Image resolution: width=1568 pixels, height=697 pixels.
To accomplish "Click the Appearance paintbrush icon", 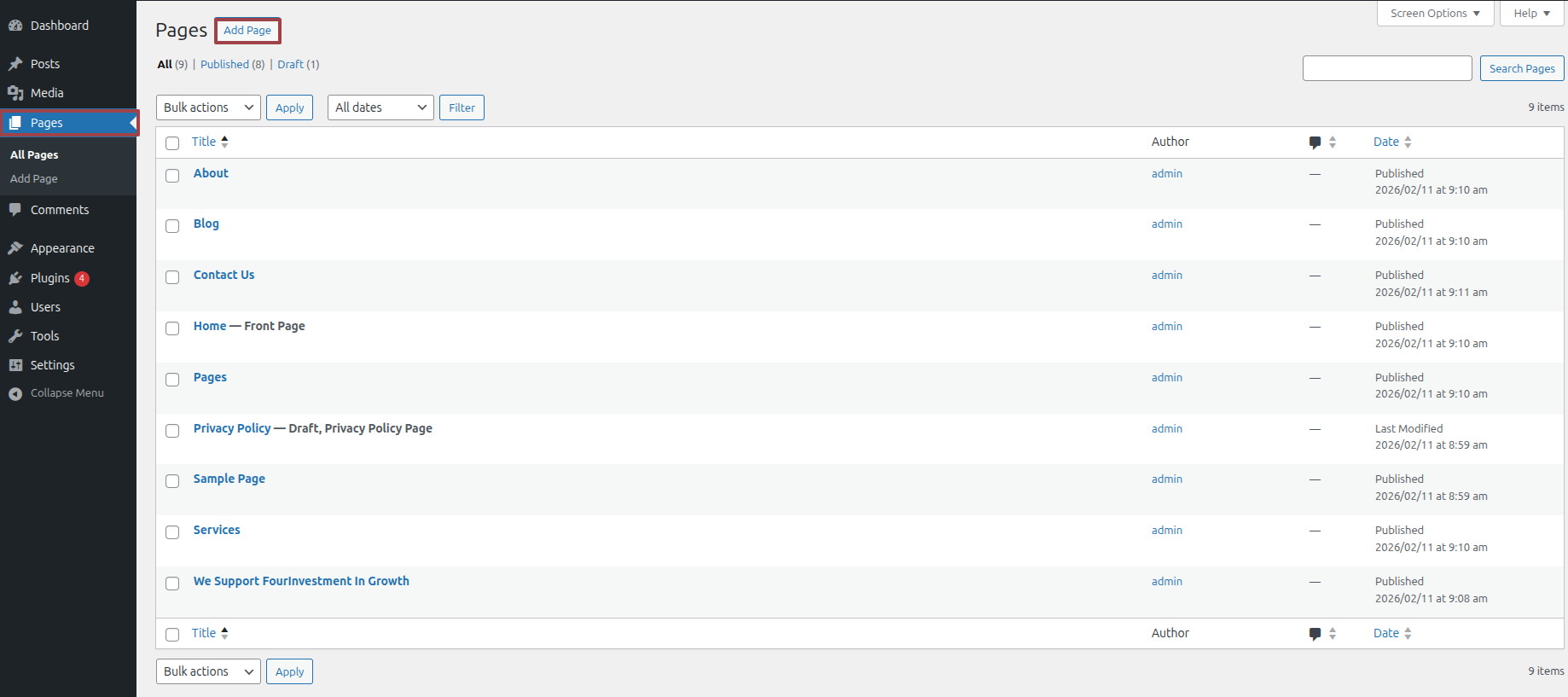I will [x=15, y=248].
